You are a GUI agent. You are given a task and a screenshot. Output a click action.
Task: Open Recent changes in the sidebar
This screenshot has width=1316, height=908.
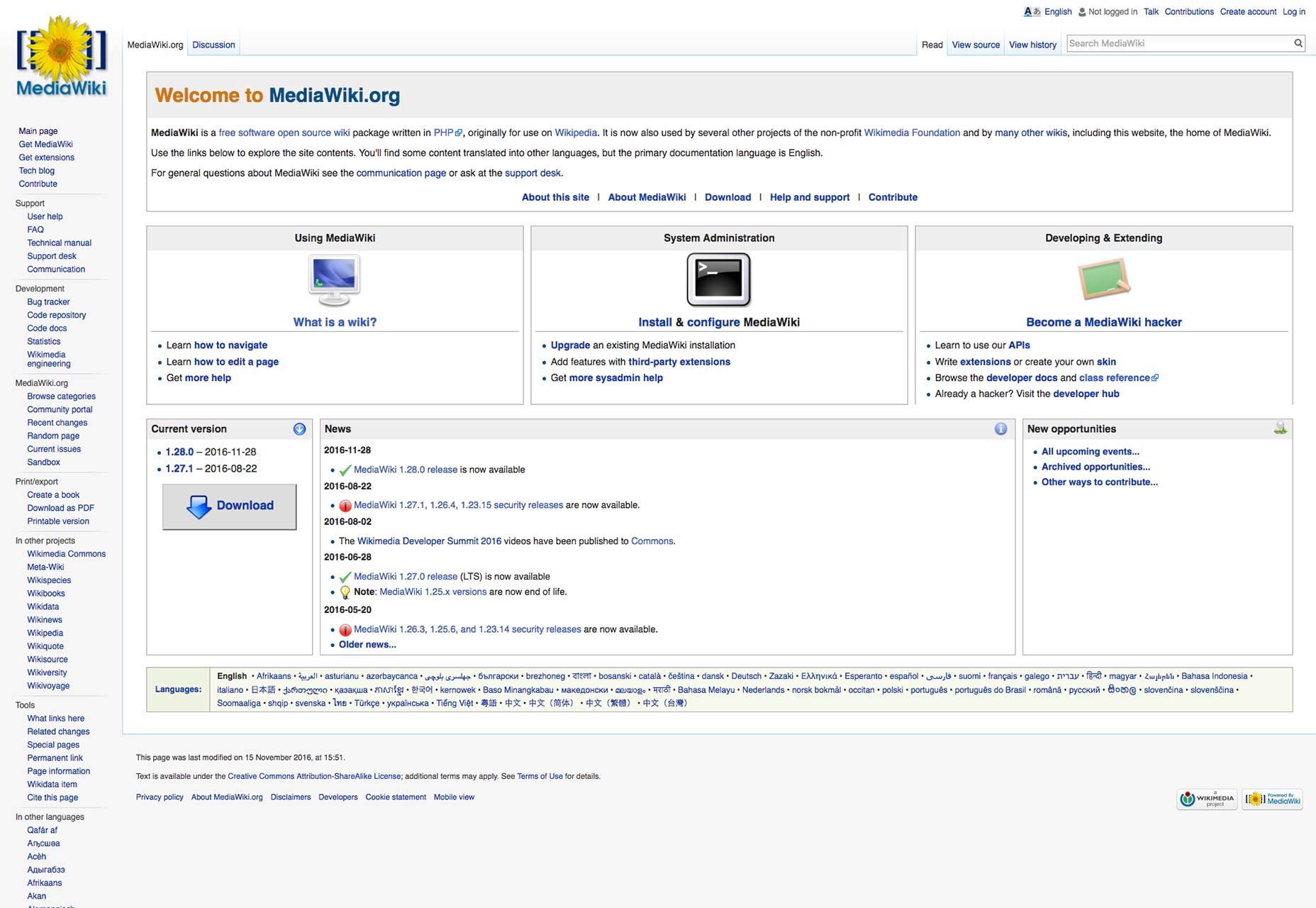coord(57,423)
